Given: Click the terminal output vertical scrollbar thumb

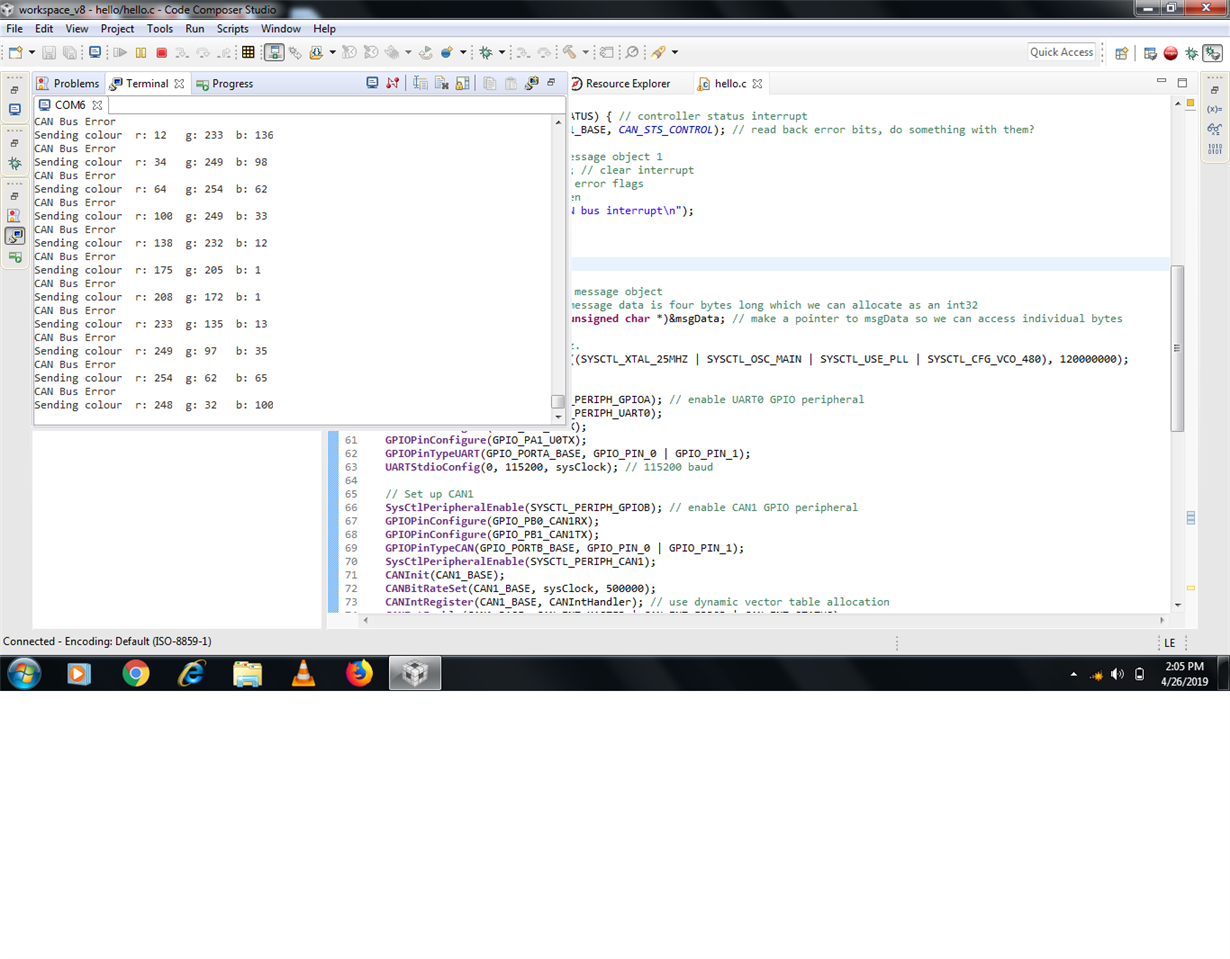Looking at the screenshot, I should [558, 401].
